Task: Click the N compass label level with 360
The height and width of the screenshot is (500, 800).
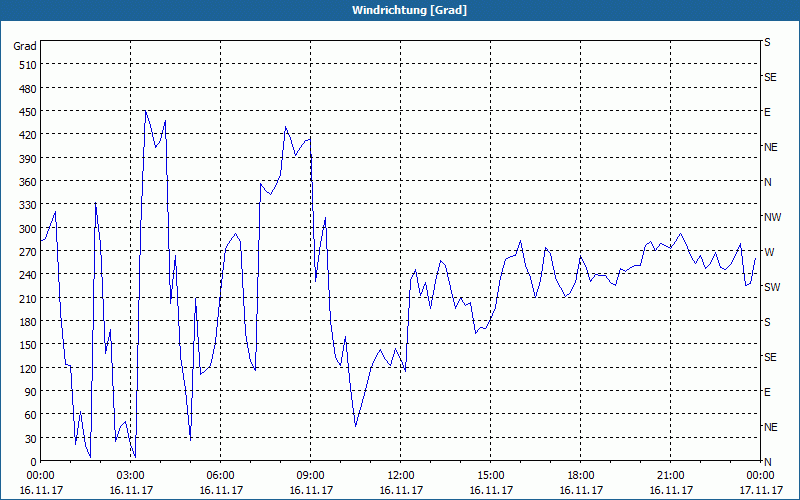Action: tap(767, 182)
